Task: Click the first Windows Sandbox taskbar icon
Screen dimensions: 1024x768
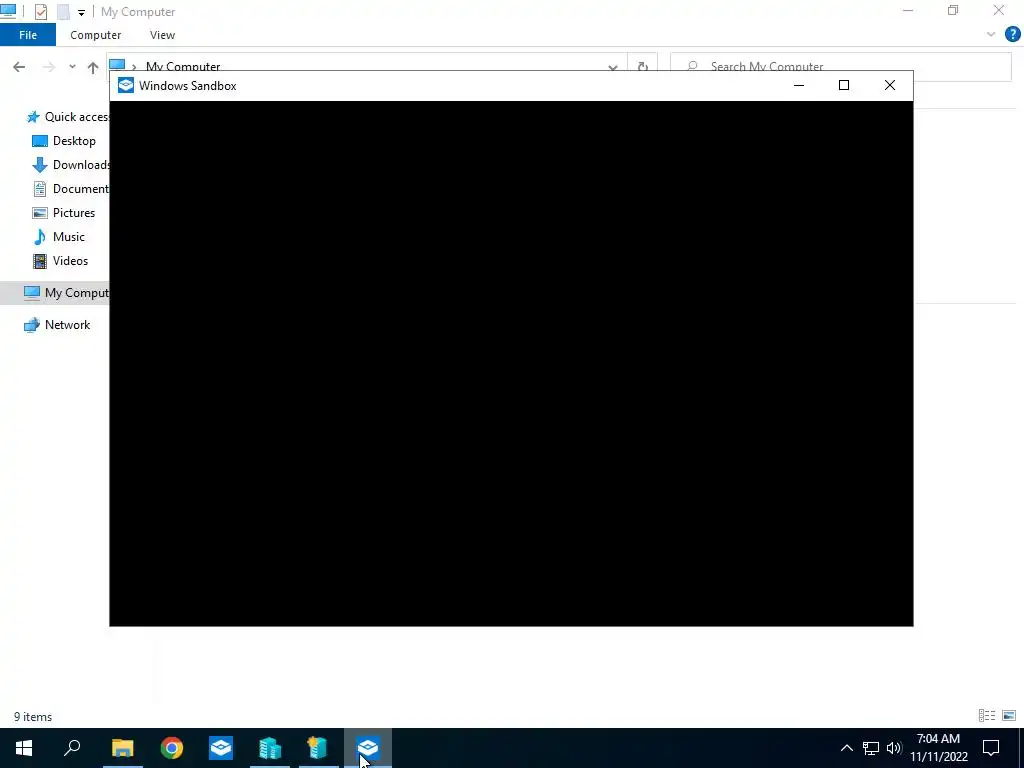Action: 221,748
